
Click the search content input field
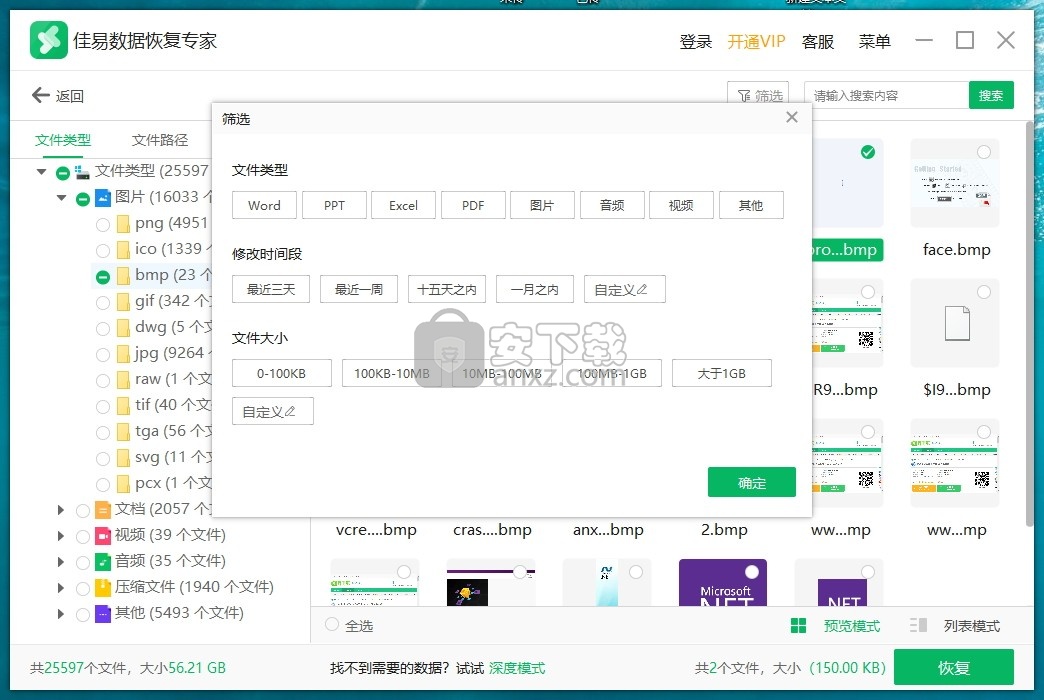[x=886, y=95]
